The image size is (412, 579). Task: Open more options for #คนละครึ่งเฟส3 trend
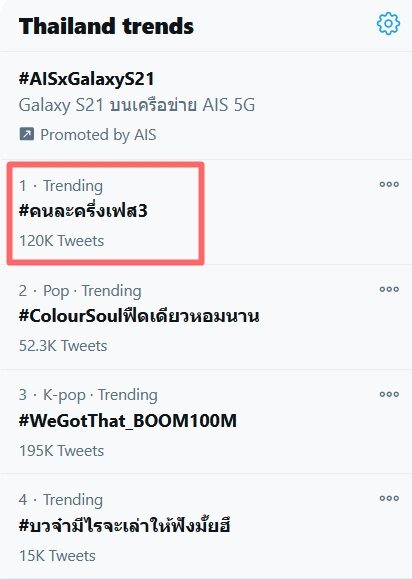pyautogui.click(x=389, y=184)
